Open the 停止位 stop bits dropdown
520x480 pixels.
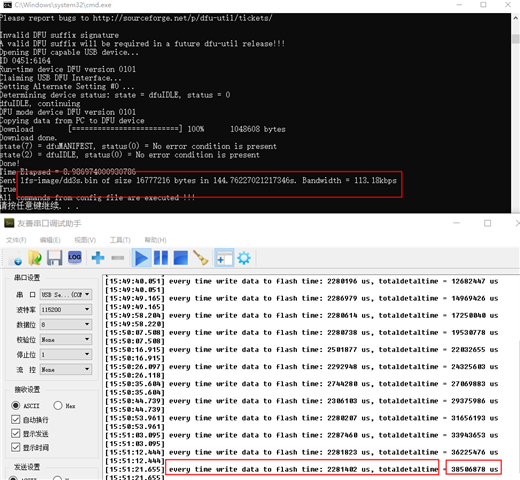(x=66, y=354)
